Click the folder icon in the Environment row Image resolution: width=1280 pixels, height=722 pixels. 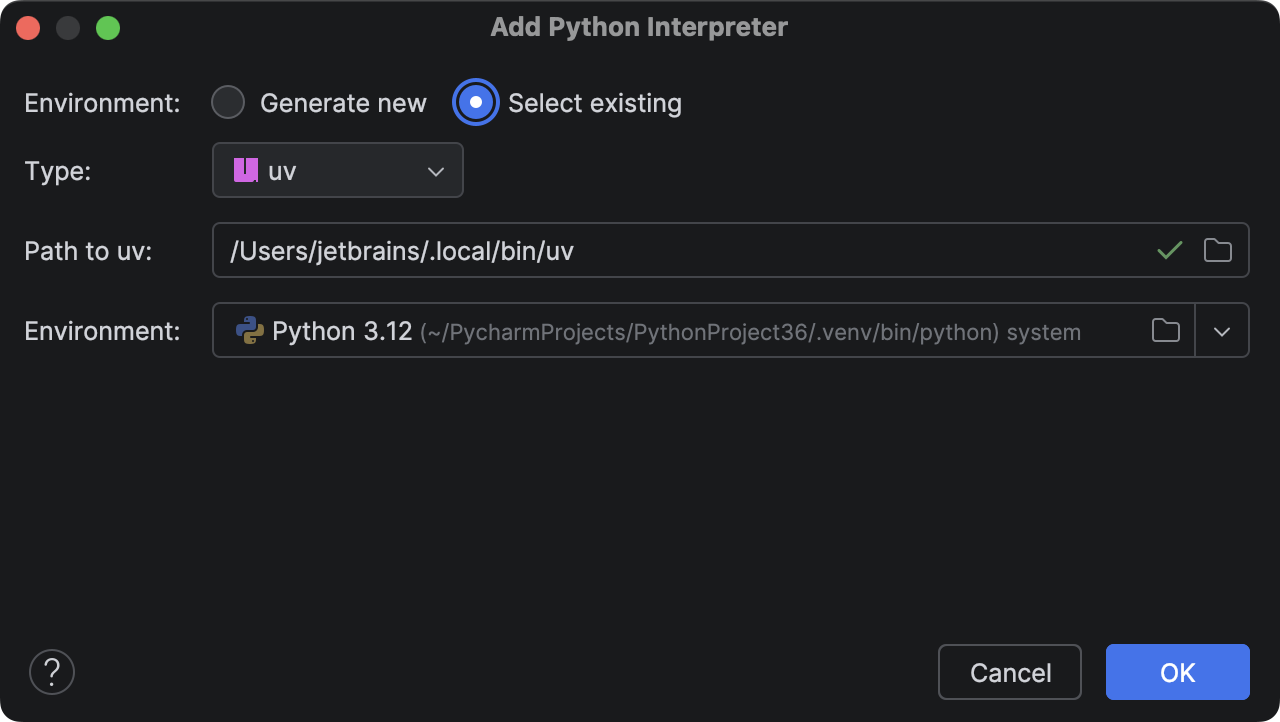(x=1165, y=331)
